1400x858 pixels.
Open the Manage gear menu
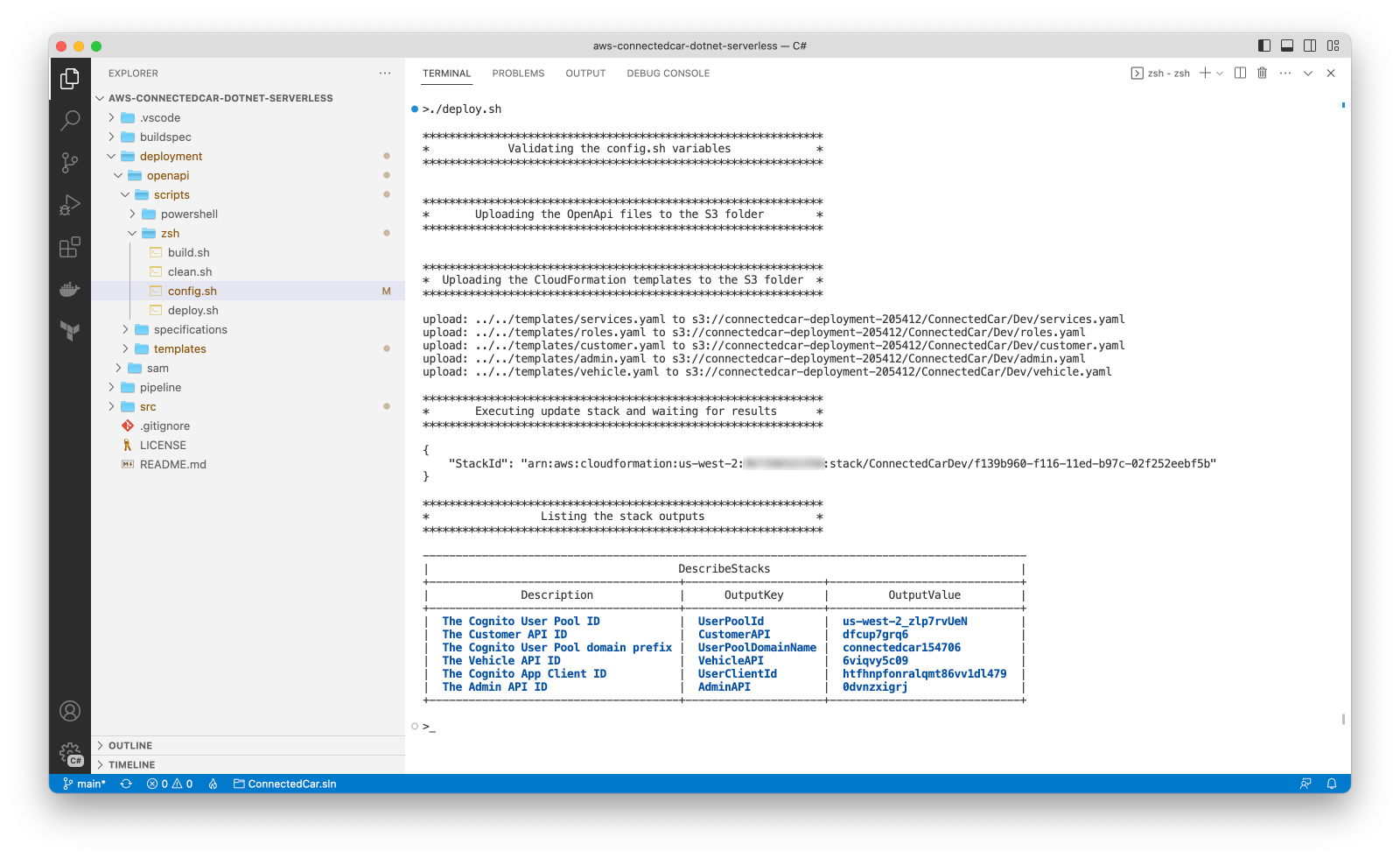(70, 753)
